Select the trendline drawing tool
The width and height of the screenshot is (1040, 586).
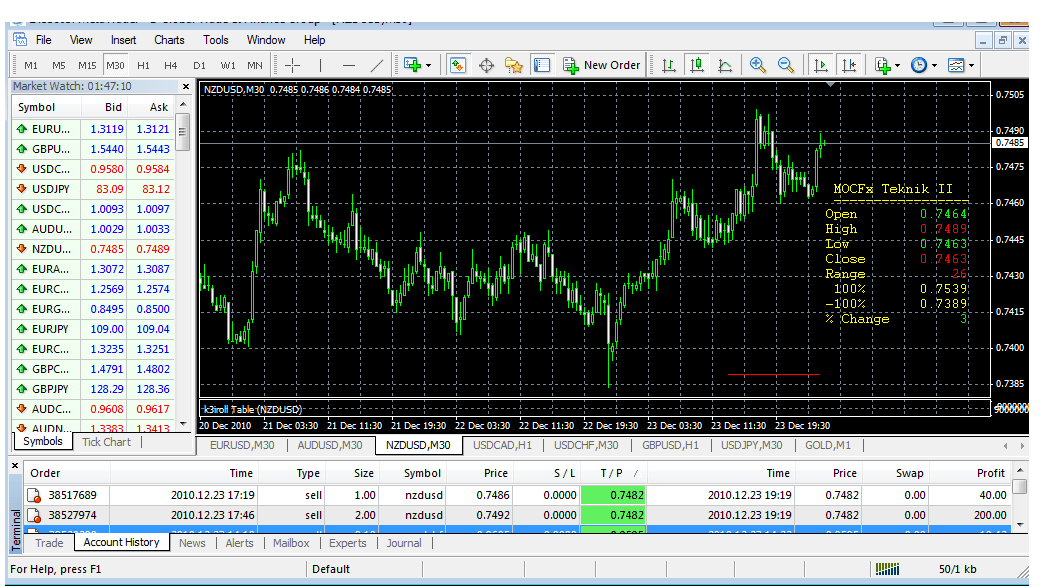click(x=377, y=65)
